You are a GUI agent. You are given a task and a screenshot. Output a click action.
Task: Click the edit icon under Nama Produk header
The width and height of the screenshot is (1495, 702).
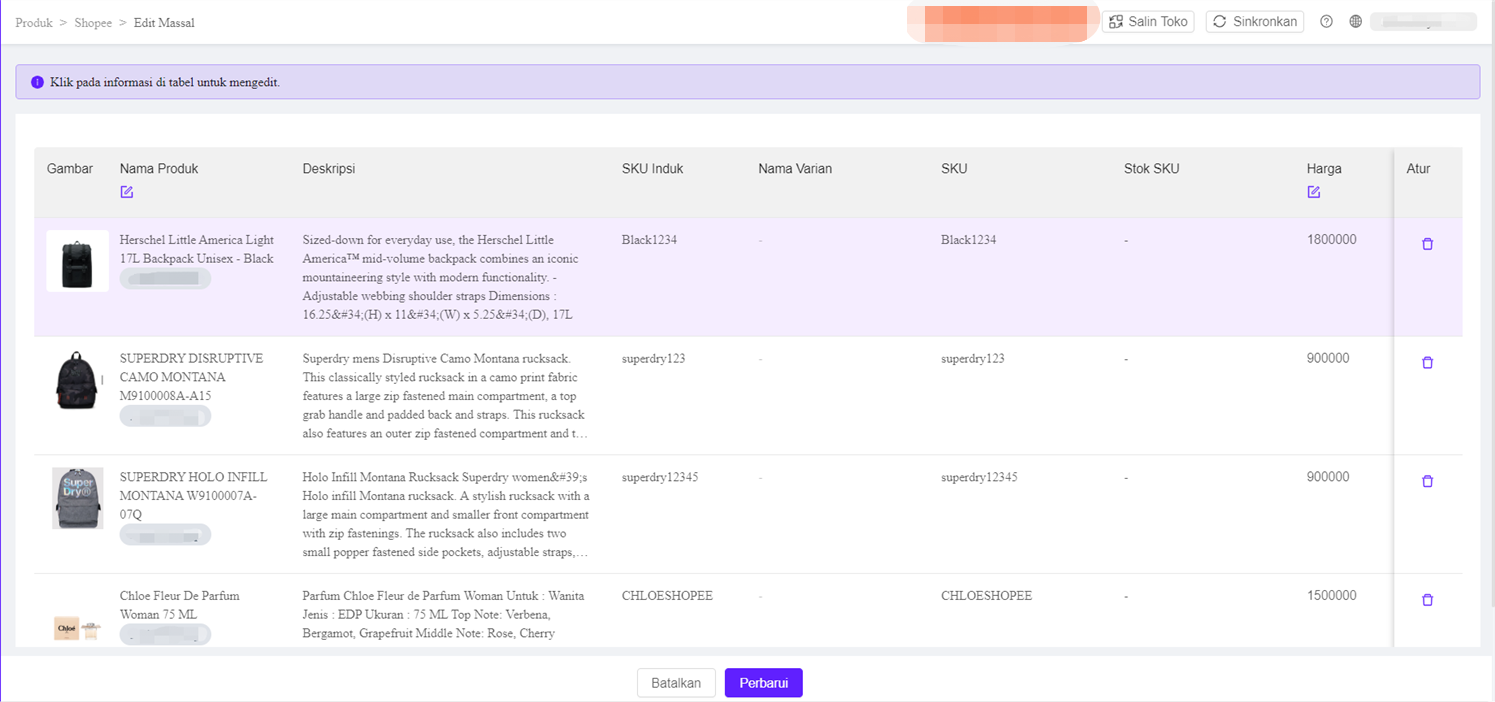(x=127, y=192)
